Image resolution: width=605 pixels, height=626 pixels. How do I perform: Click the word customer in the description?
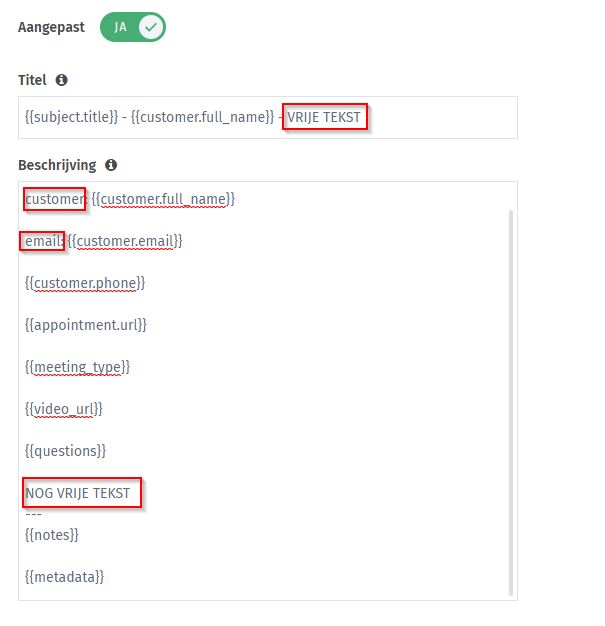point(55,199)
